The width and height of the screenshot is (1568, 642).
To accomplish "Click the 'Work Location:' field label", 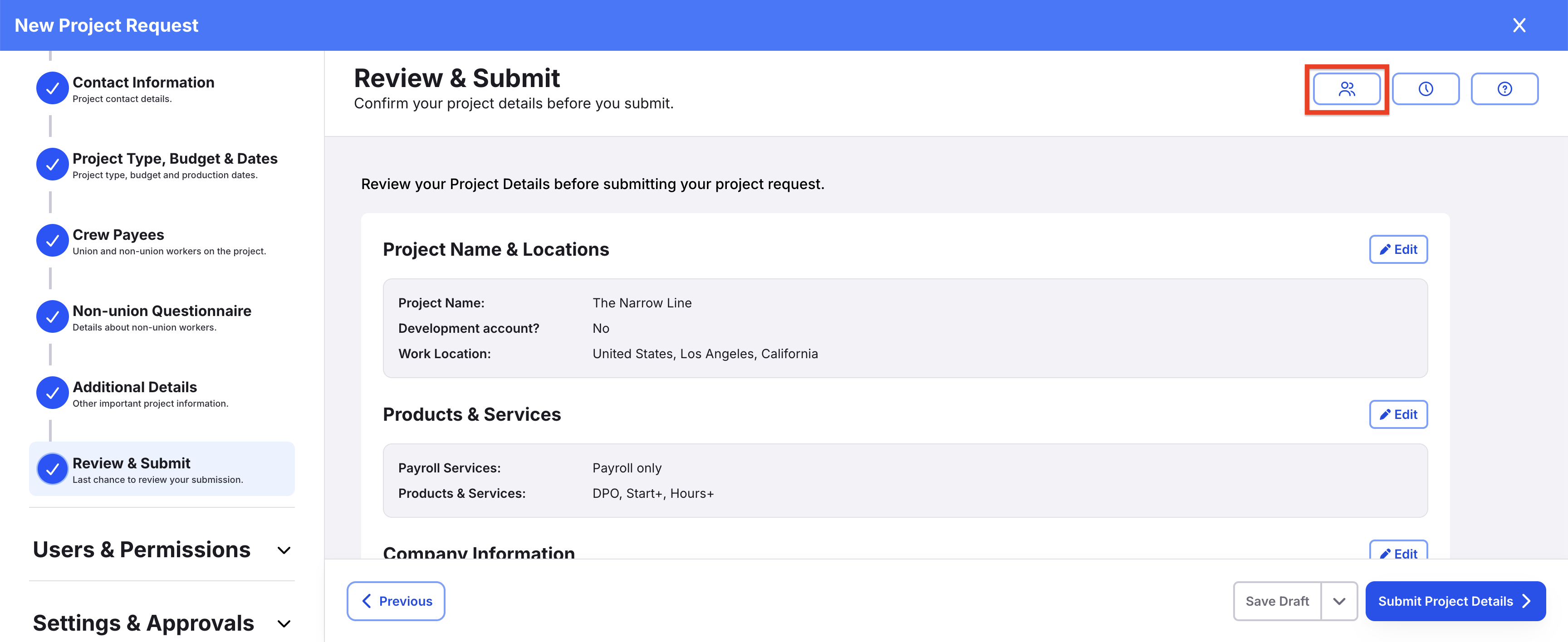I will (x=444, y=354).
